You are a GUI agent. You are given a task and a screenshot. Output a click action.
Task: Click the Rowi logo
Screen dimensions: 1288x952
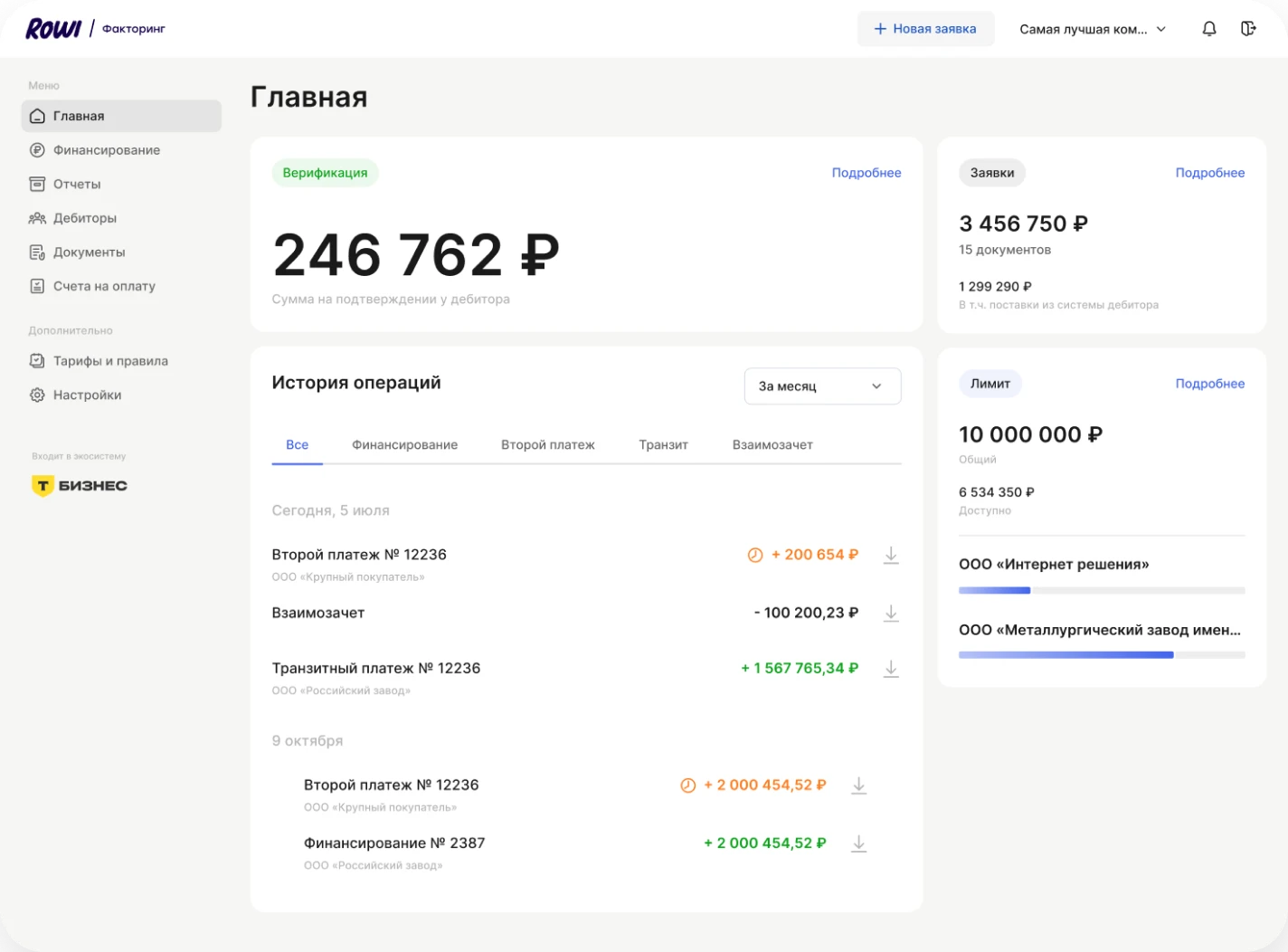[53, 29]
